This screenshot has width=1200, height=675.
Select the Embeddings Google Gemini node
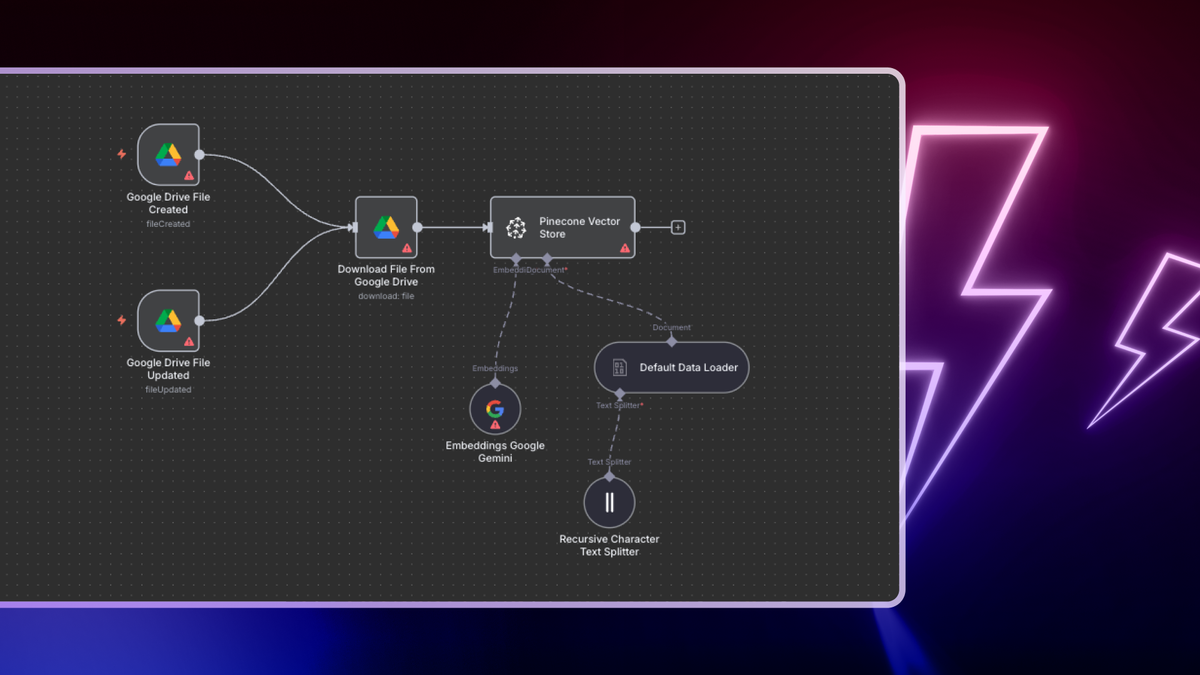click(x=495, y=409)
